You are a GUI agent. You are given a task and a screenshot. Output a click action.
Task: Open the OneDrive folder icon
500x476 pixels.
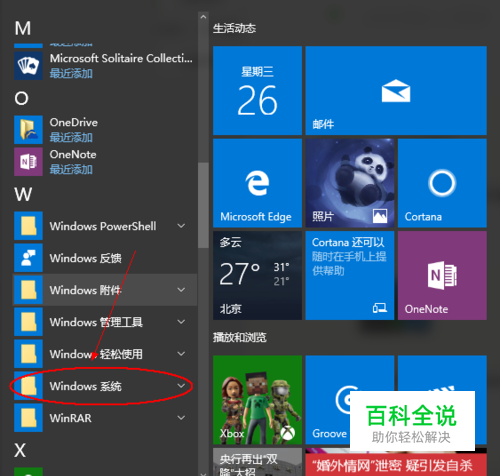click(x=28, y=129)
